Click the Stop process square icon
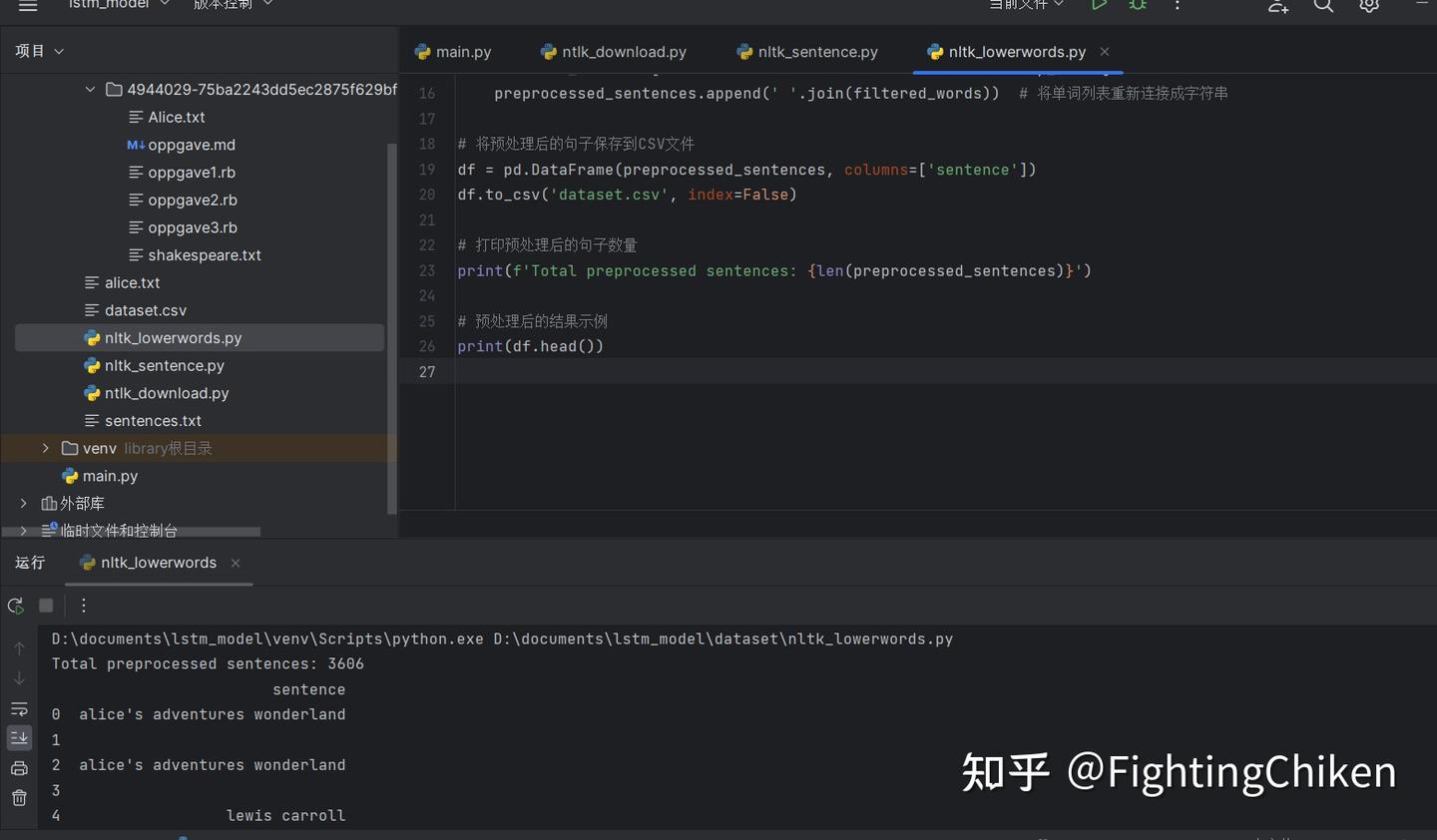 [x=46, y=606]
